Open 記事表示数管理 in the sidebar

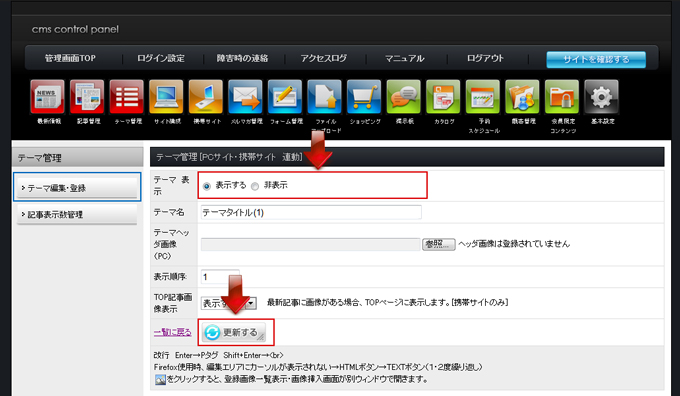coord(77,214)
